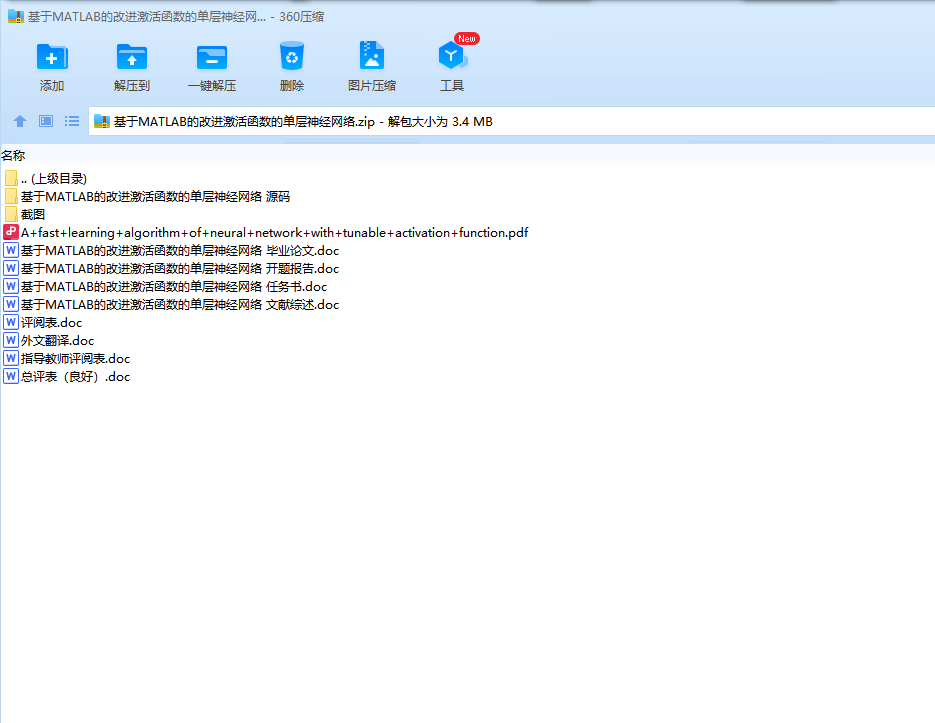Image resolution: width=935 pixels, height=723 pixels.
Task: Click the 360压缩 app icon in title bar
Action: pos(16,17)
